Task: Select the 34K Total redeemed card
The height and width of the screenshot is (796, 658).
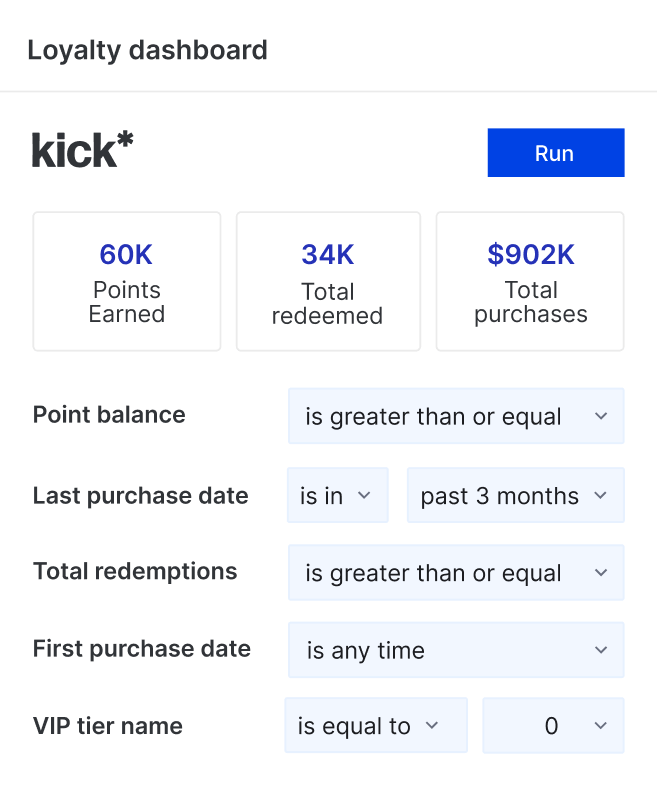Action: [x=328, y=281]
